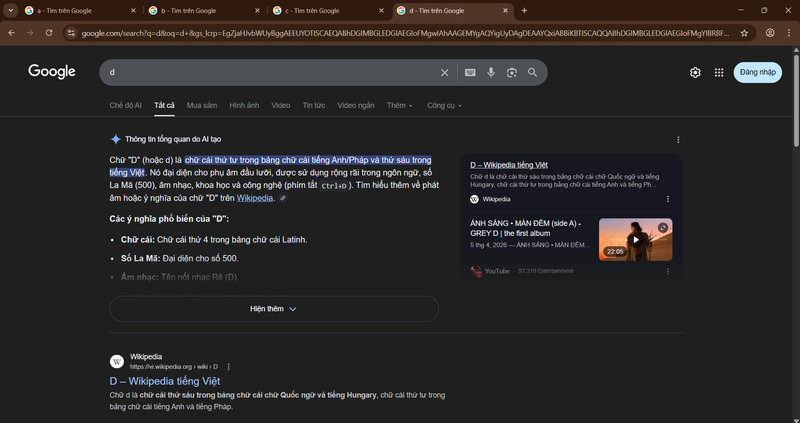Click the browser address bar URL
The height and width of the screenshot is (423, 800).
(406, 33)
